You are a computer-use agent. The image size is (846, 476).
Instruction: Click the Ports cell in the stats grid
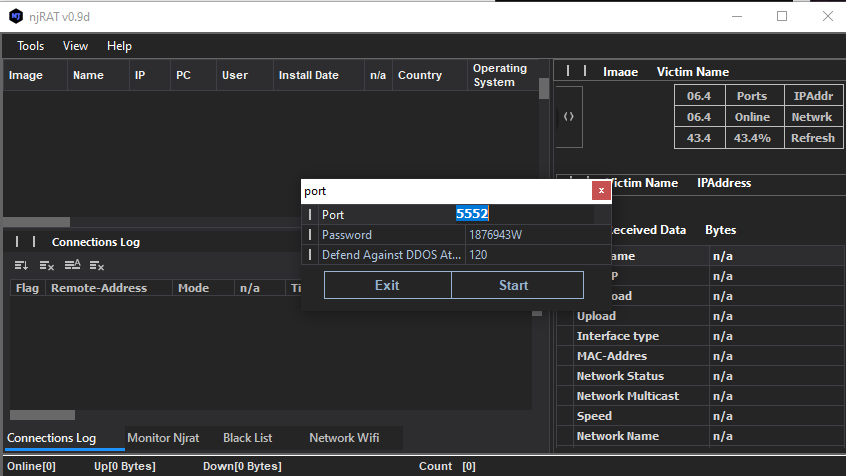click(x=752, y=96)
